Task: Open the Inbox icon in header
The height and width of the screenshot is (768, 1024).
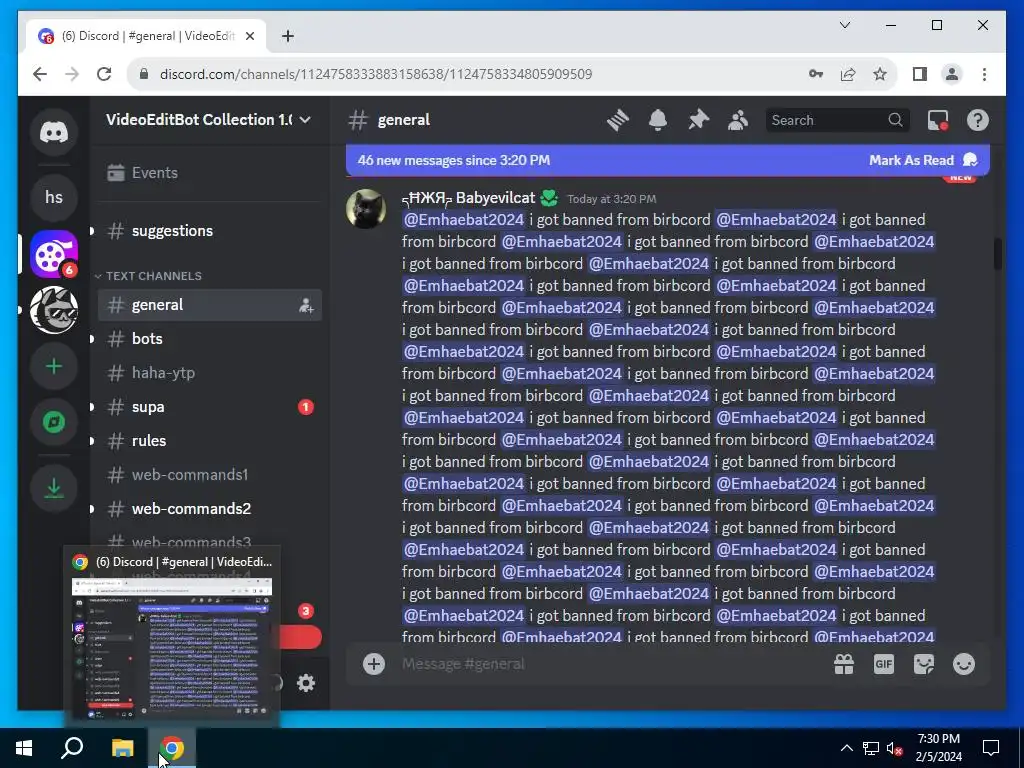Action: 938,120
